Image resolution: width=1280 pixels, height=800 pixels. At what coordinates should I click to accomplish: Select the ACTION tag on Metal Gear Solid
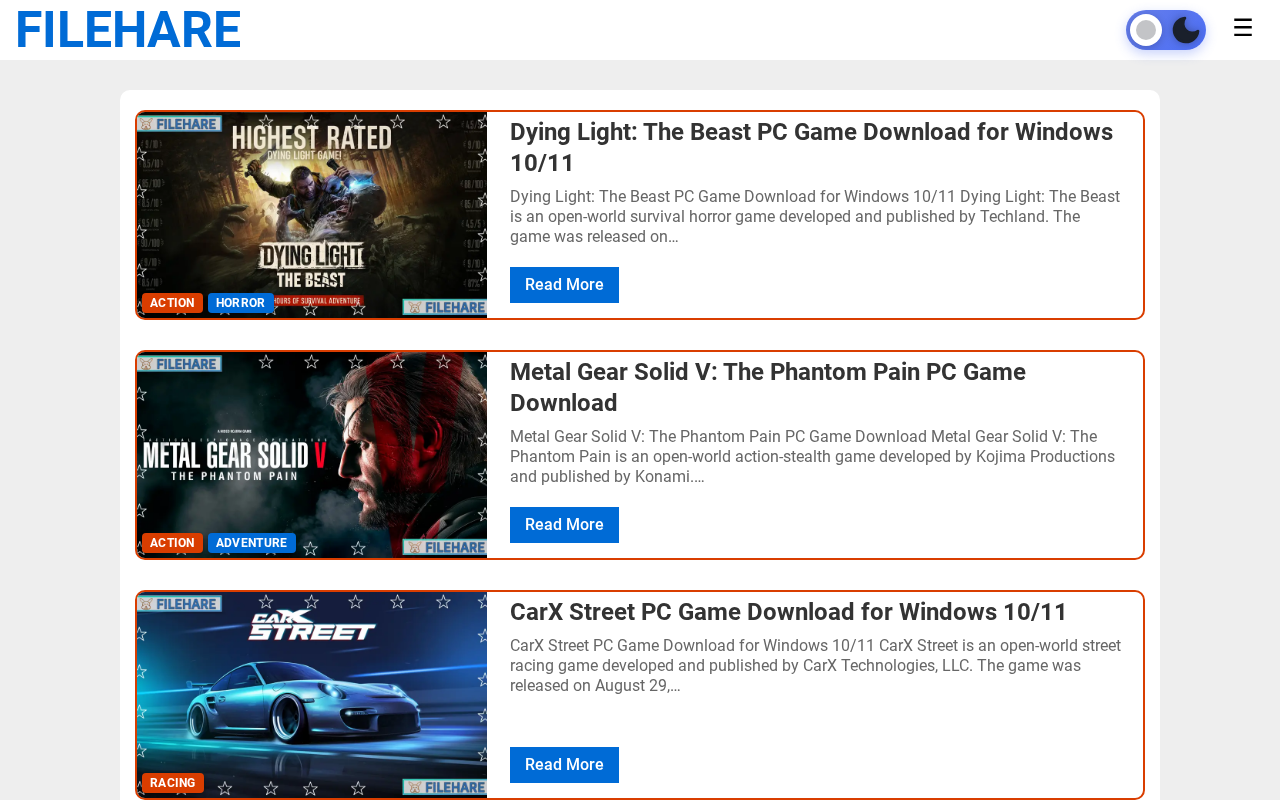tap(172, 543)
